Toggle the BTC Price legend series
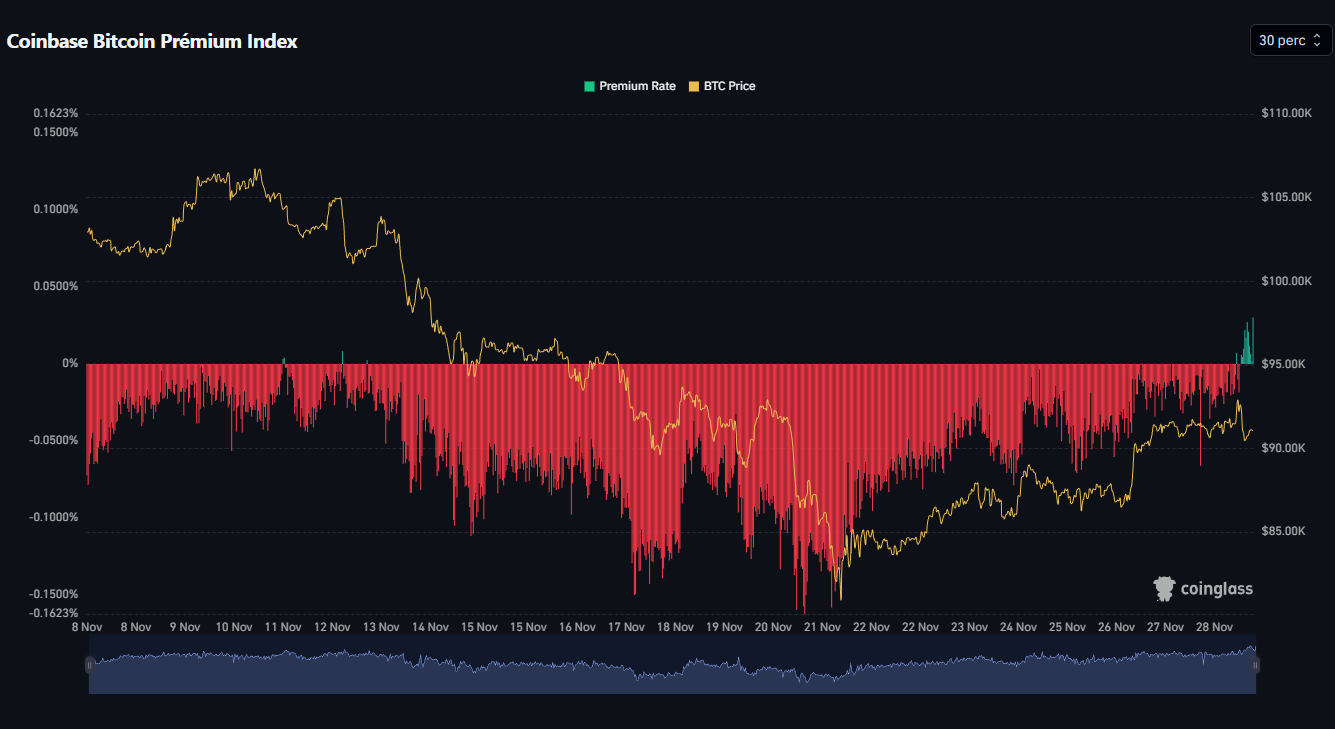The width and height of the screenshot is (1335, 729). 729,86
